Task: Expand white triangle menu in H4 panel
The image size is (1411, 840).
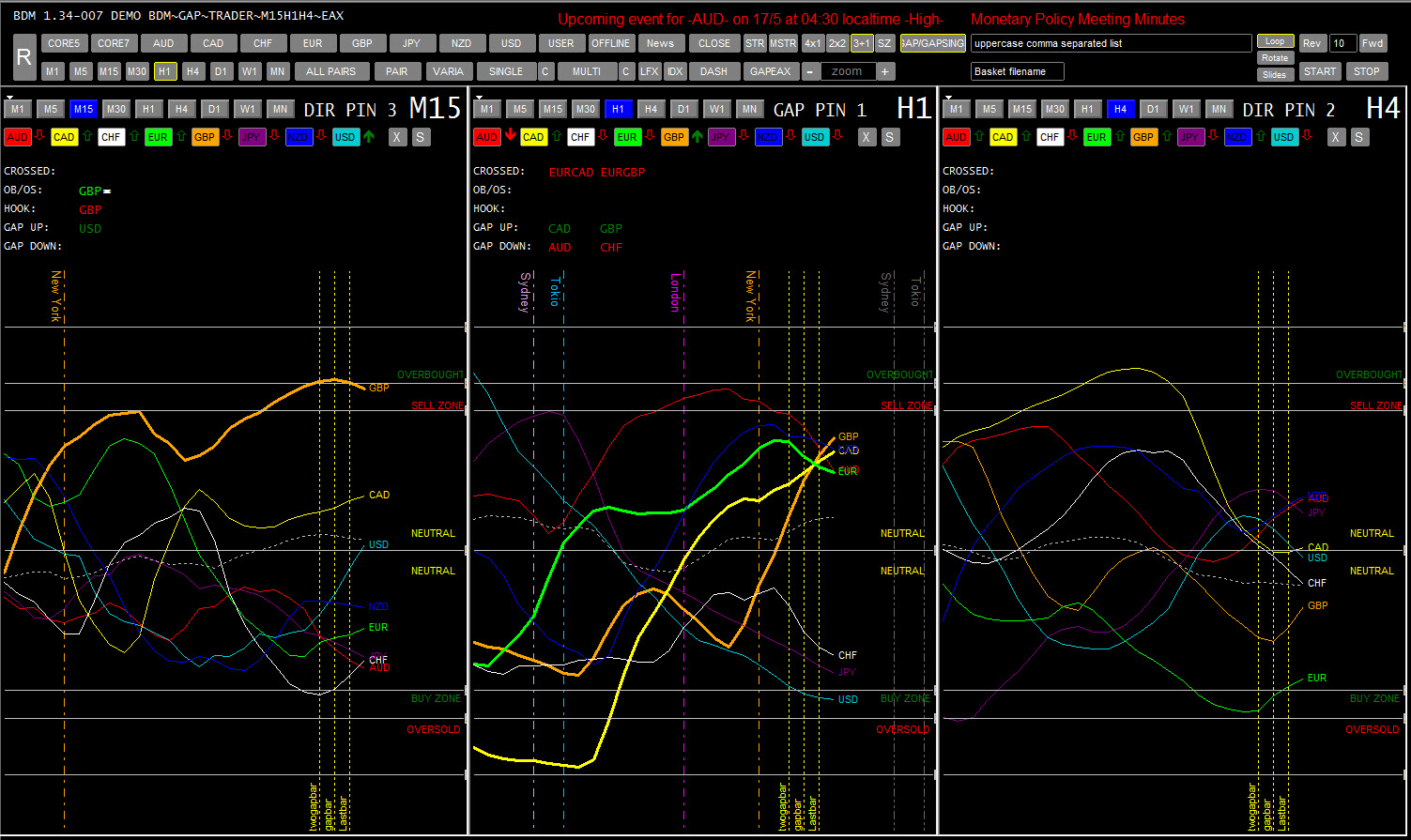Action: click(947, 98)
